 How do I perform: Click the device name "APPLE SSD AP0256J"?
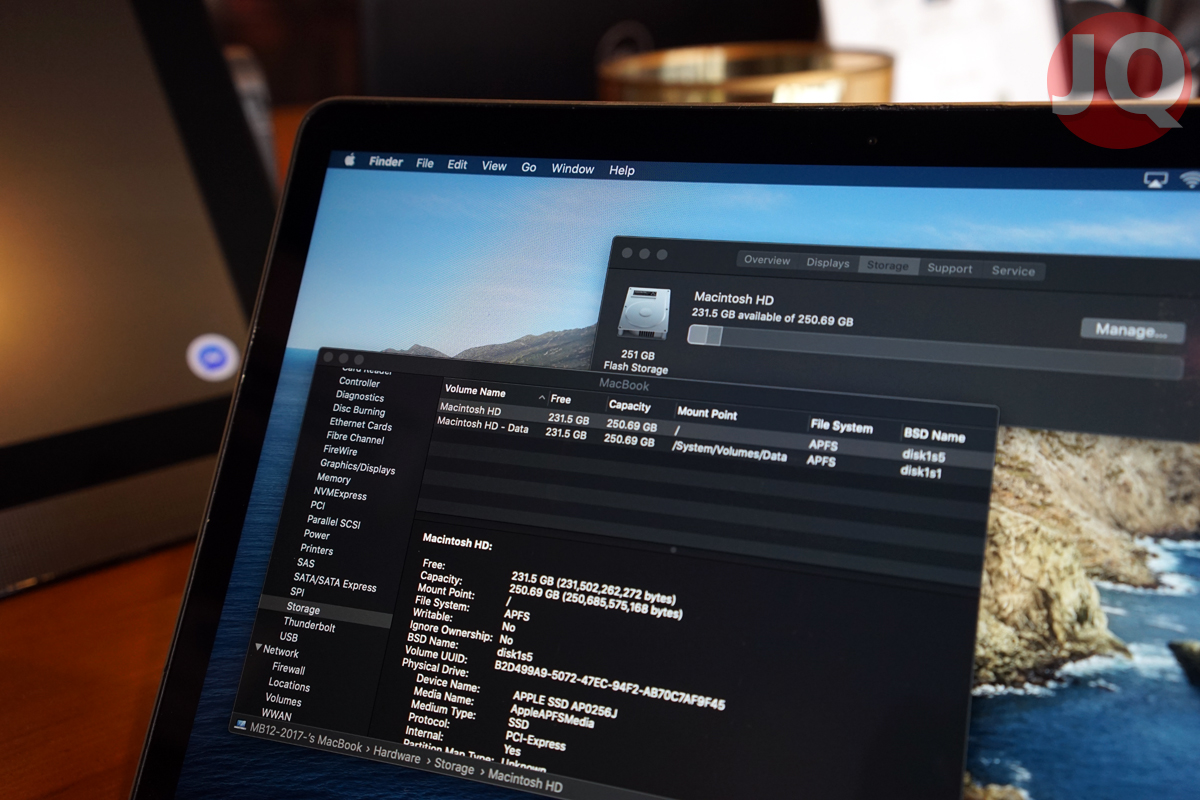tap(565, 704)
